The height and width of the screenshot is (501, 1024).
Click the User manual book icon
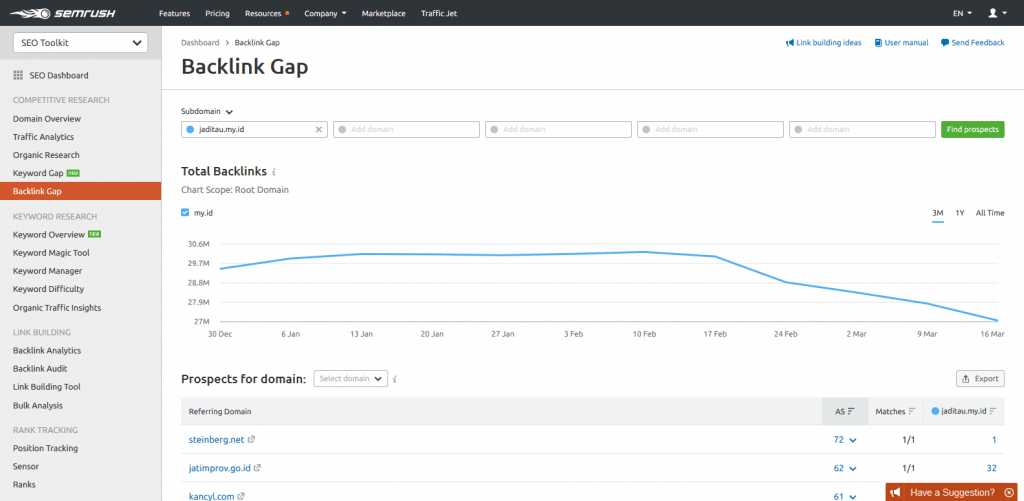[x=878, y=42]
